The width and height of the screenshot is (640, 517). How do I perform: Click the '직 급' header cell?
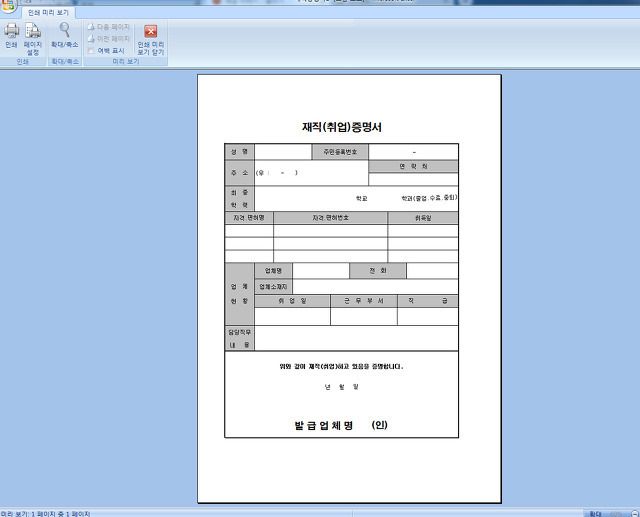428,301
